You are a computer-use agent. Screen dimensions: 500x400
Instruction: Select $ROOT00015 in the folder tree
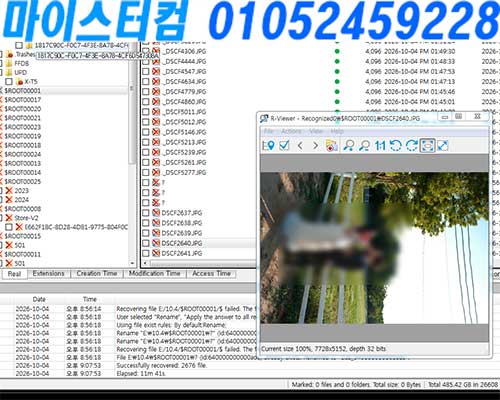(x=22, y=236)
